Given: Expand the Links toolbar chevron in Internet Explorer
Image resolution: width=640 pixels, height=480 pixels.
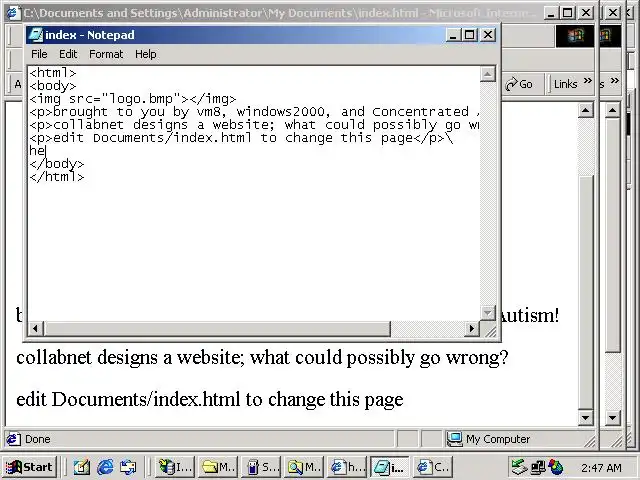Looking at the screenshot, I should [587, 80].
